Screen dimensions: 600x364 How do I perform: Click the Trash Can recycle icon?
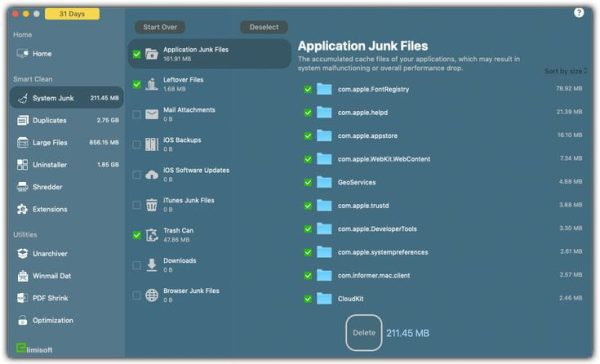coord(152,235)
